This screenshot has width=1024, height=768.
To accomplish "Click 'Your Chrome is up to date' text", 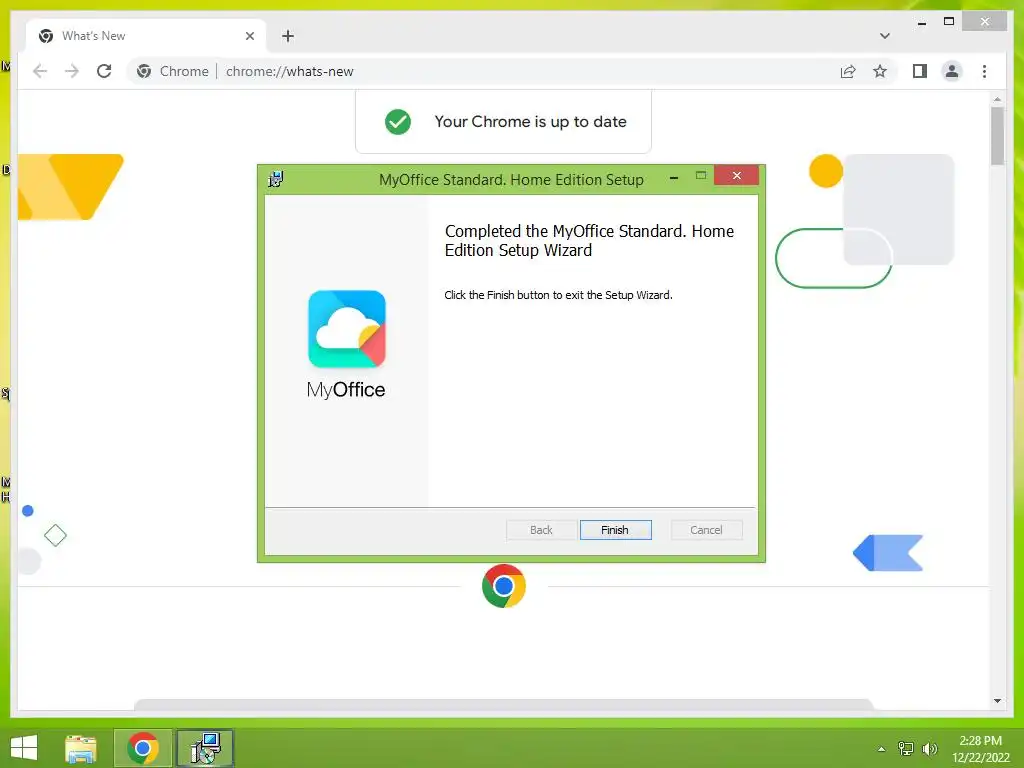I will click(x=530, y=121).
